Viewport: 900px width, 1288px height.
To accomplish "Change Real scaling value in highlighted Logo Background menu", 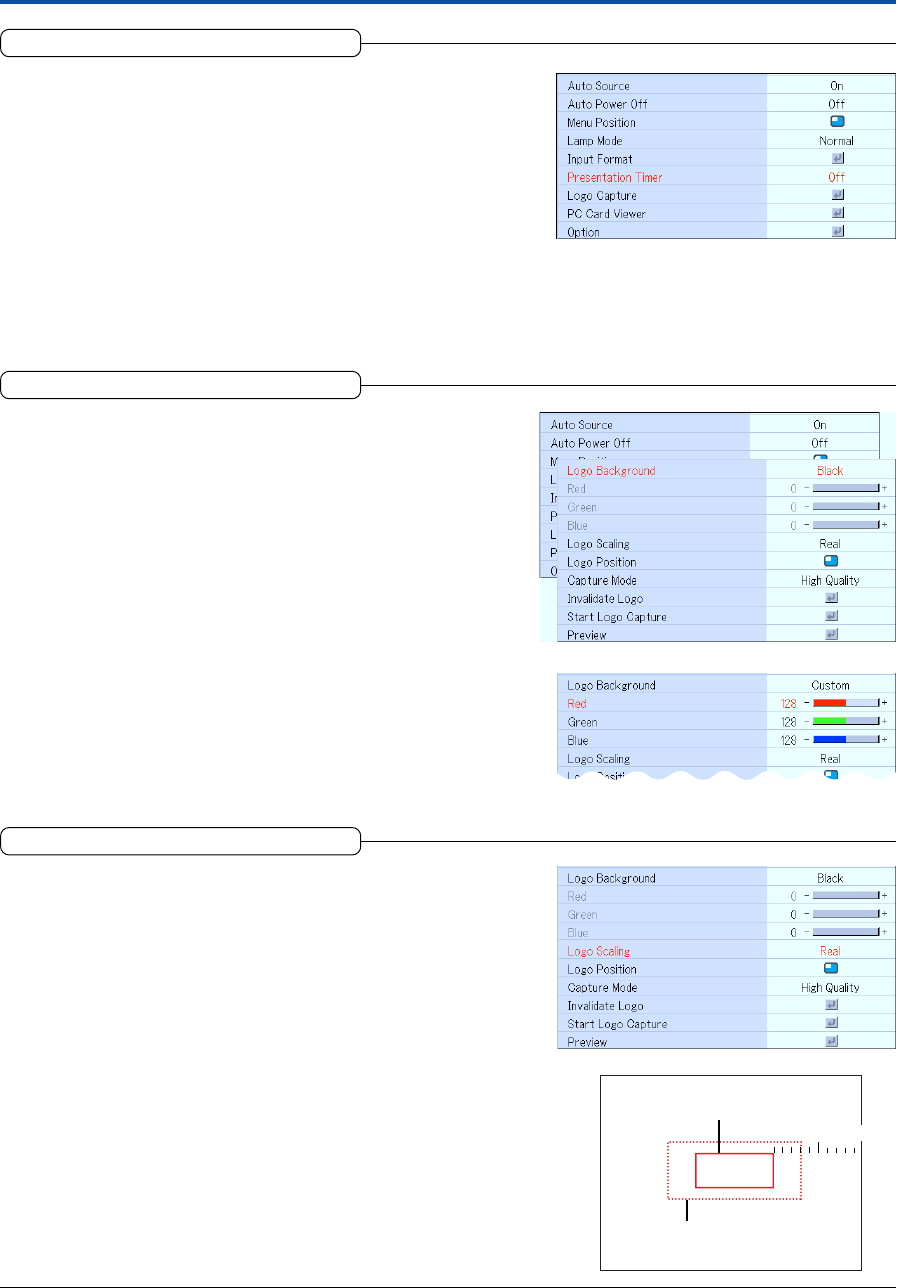I will pyautogui.click(x=830, y=544).
